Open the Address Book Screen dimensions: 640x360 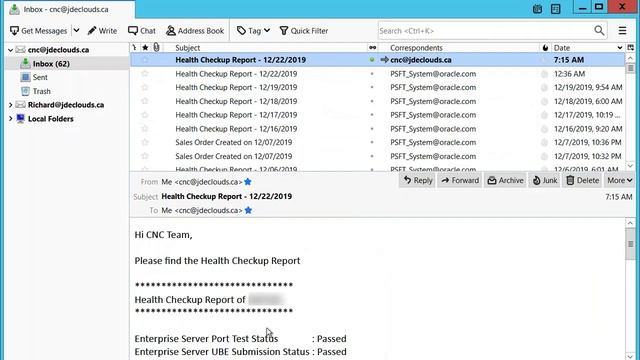[195, 31]
